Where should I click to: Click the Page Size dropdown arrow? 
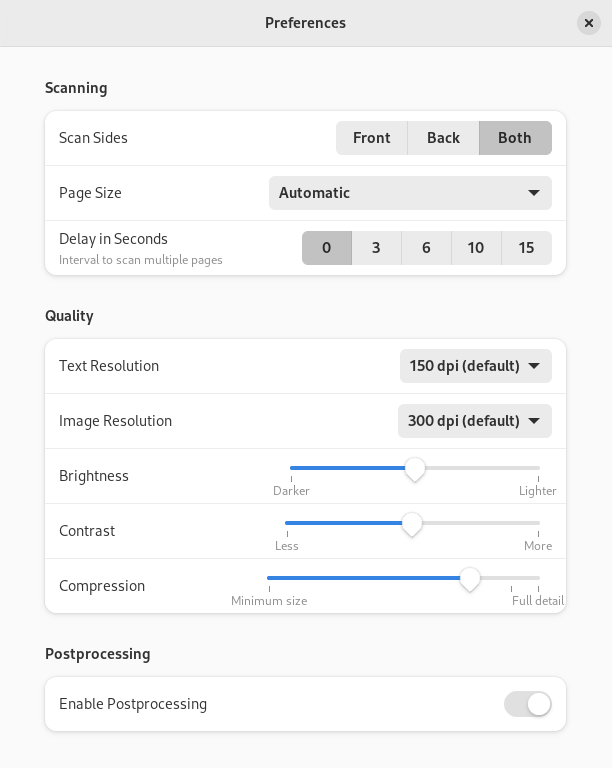(534, 193)
